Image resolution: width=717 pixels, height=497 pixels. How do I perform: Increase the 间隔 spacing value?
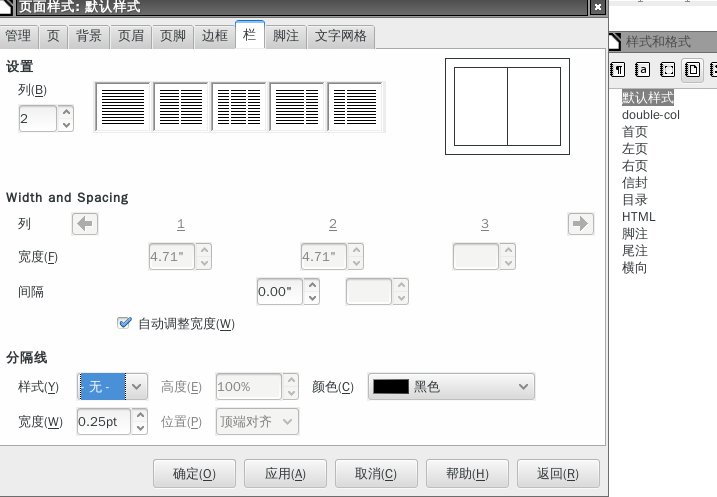pyautogui.click(x=312, y=285)
